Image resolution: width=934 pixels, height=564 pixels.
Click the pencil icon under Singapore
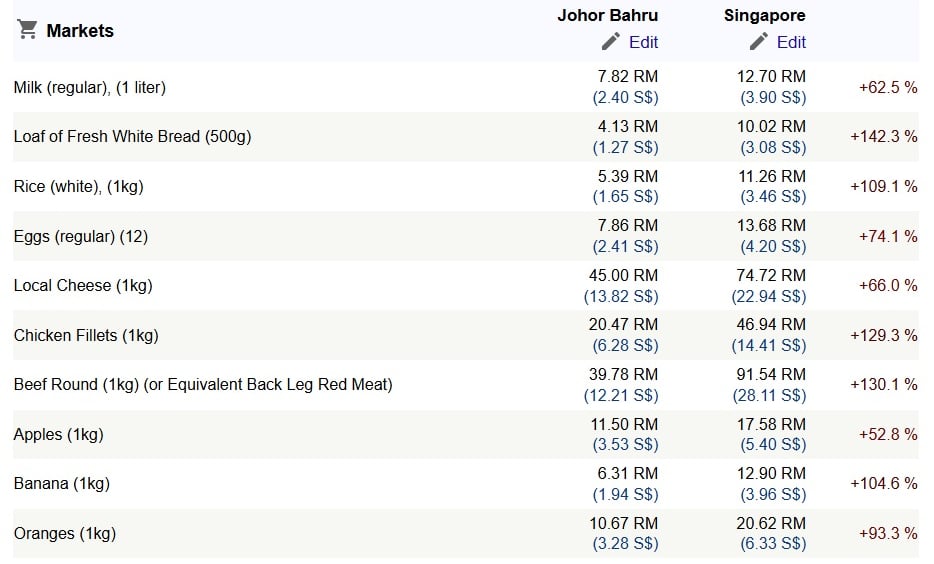(758, 42)
